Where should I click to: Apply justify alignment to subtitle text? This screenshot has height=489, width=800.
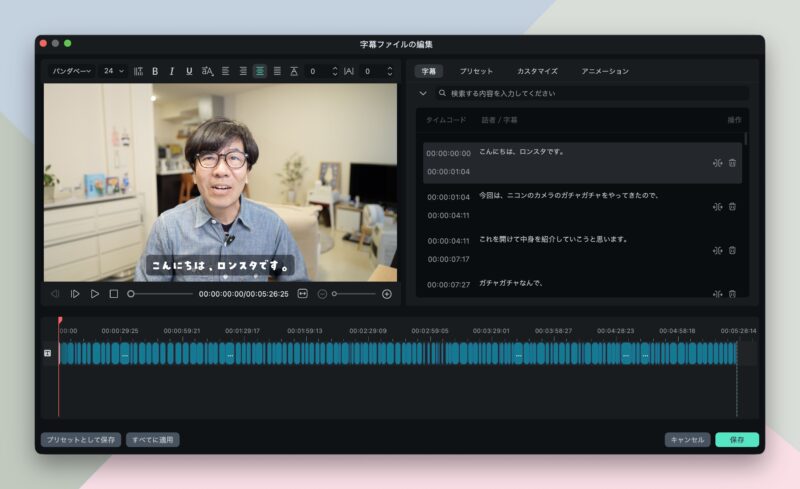click(277, 71)
